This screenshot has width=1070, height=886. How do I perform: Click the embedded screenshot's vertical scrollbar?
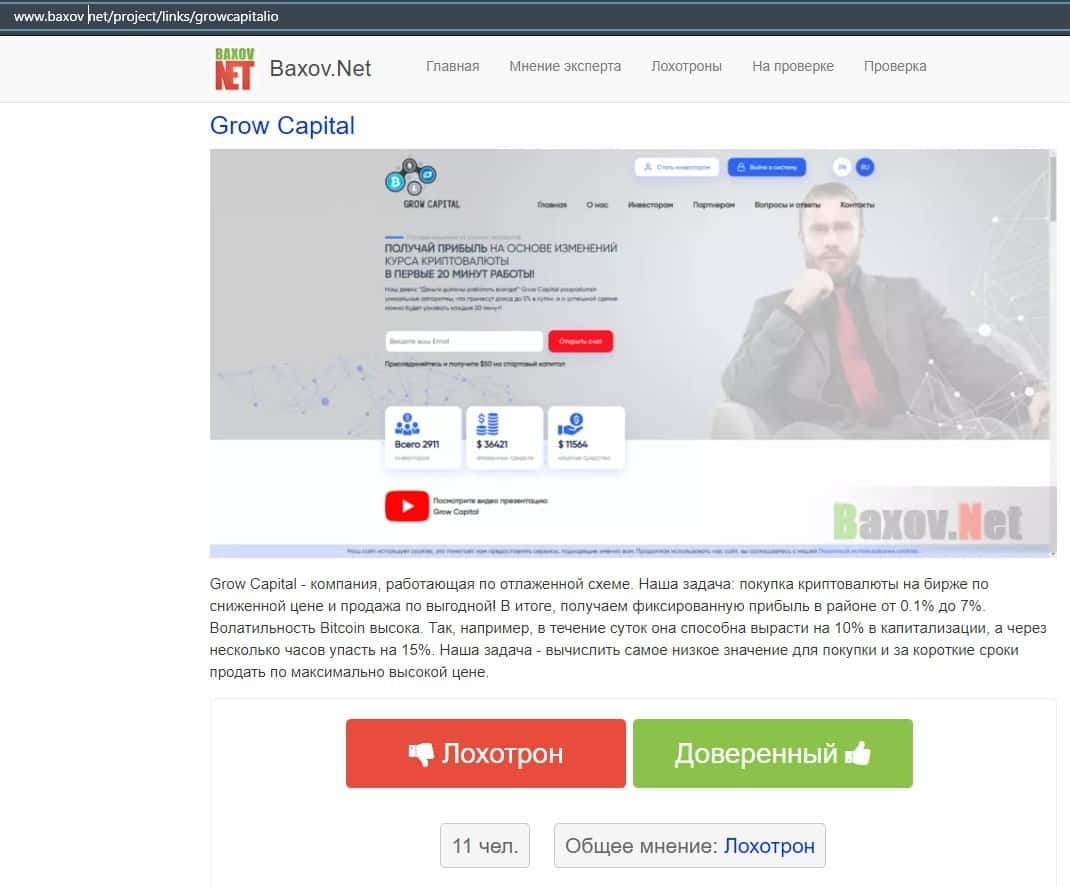click(1053, 353)
